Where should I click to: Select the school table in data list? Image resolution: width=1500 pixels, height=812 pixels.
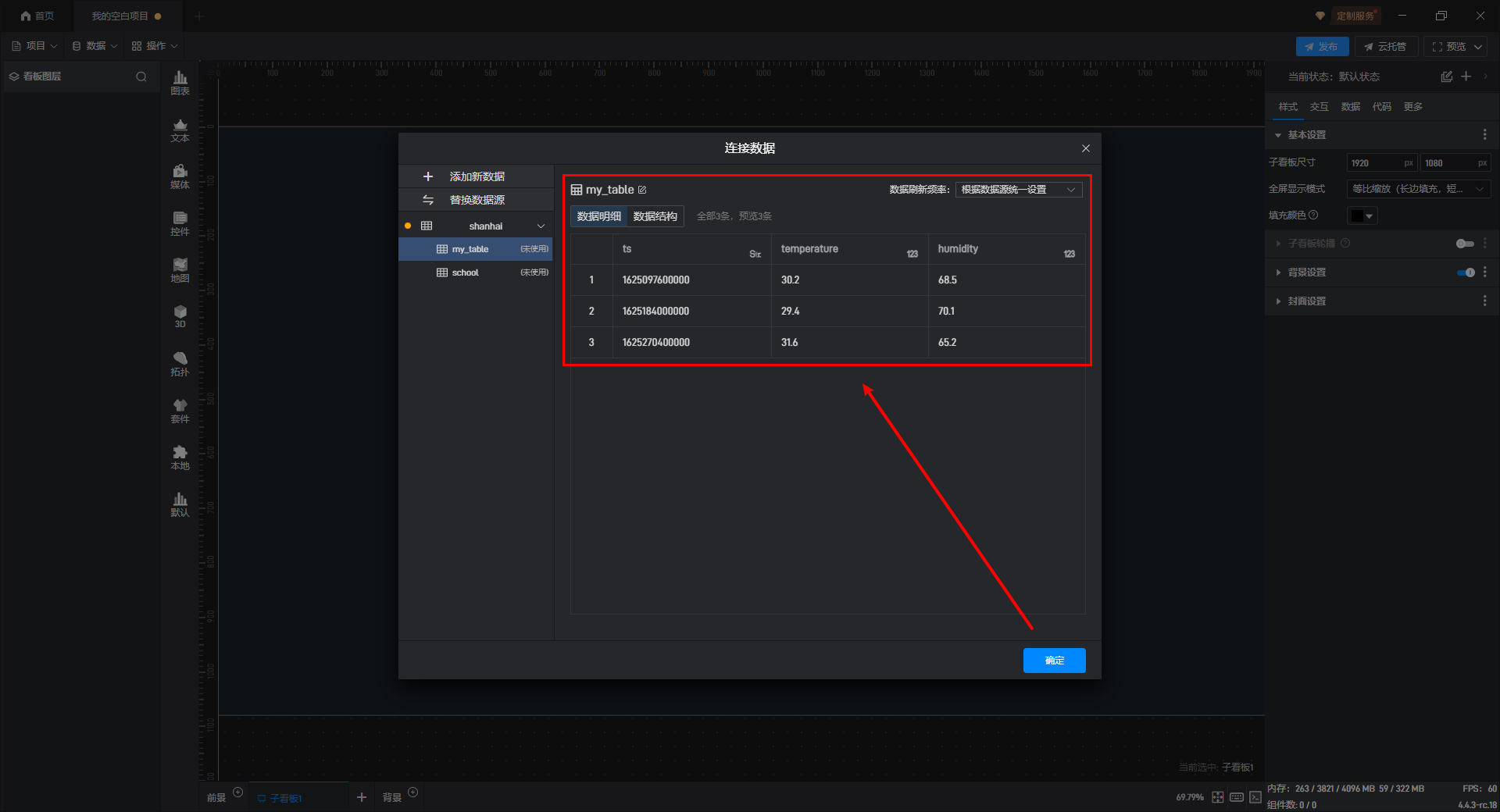pyautogui.click(x=466, y=272)
